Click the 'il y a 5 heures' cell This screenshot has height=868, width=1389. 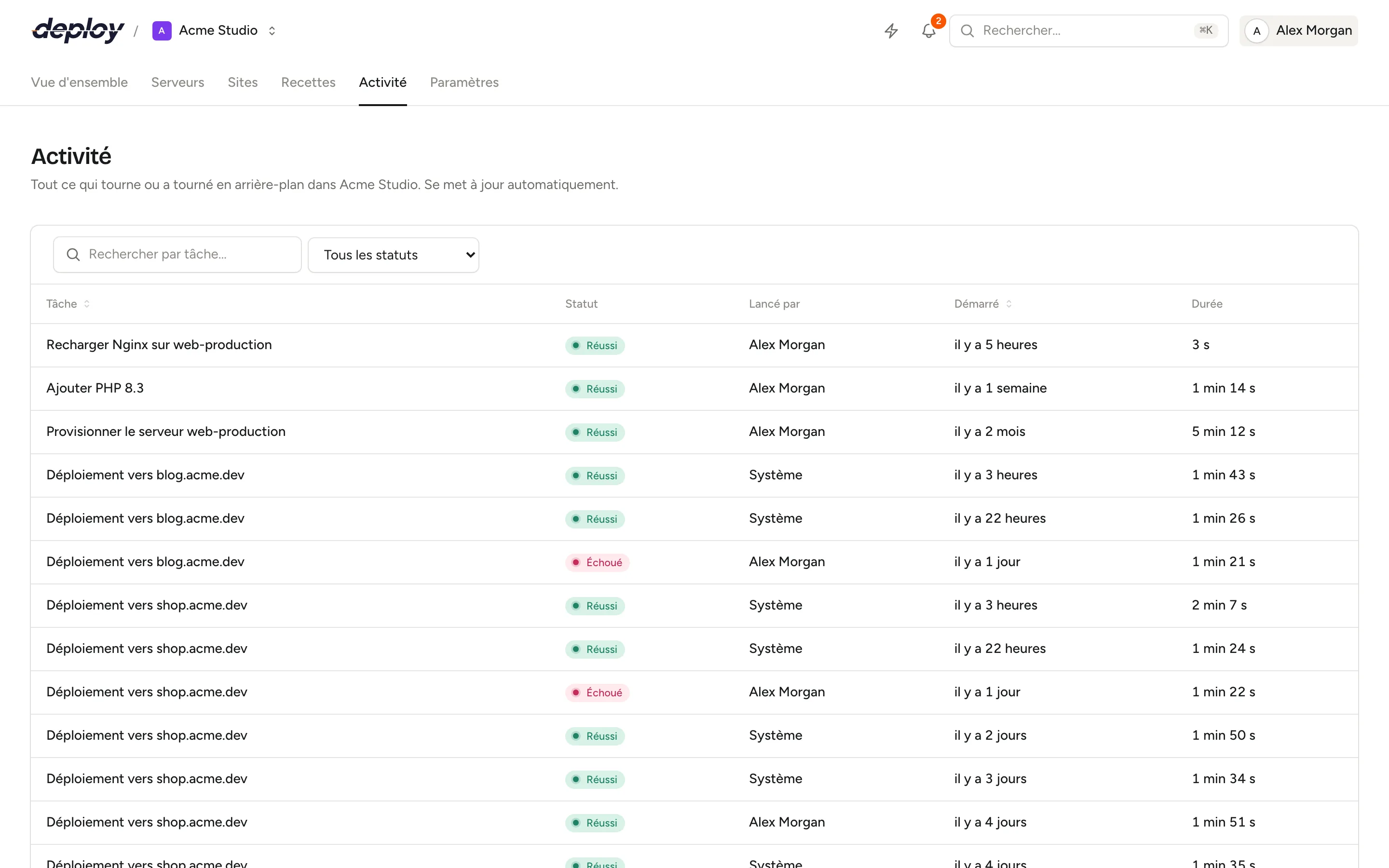pyautogui.click(x=996, y=344)
